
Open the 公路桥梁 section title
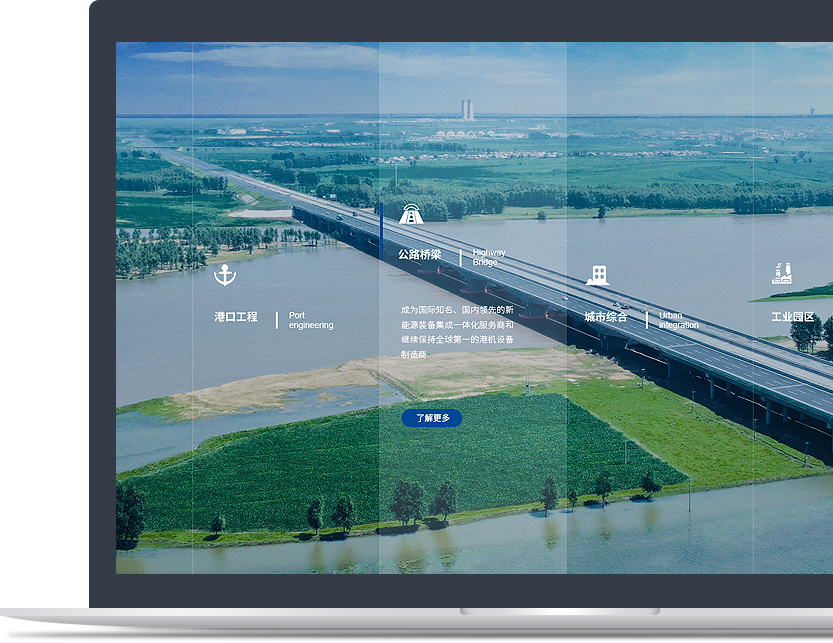pyautogui.click(x=419, y=255)
